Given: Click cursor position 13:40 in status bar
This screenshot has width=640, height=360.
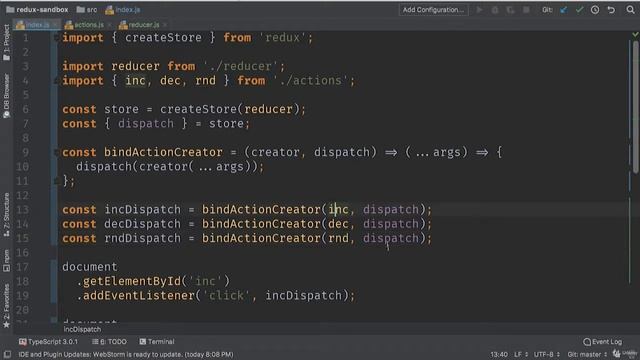Looking at the screenshot, I should pyautogui.click(x=498, y=354).
